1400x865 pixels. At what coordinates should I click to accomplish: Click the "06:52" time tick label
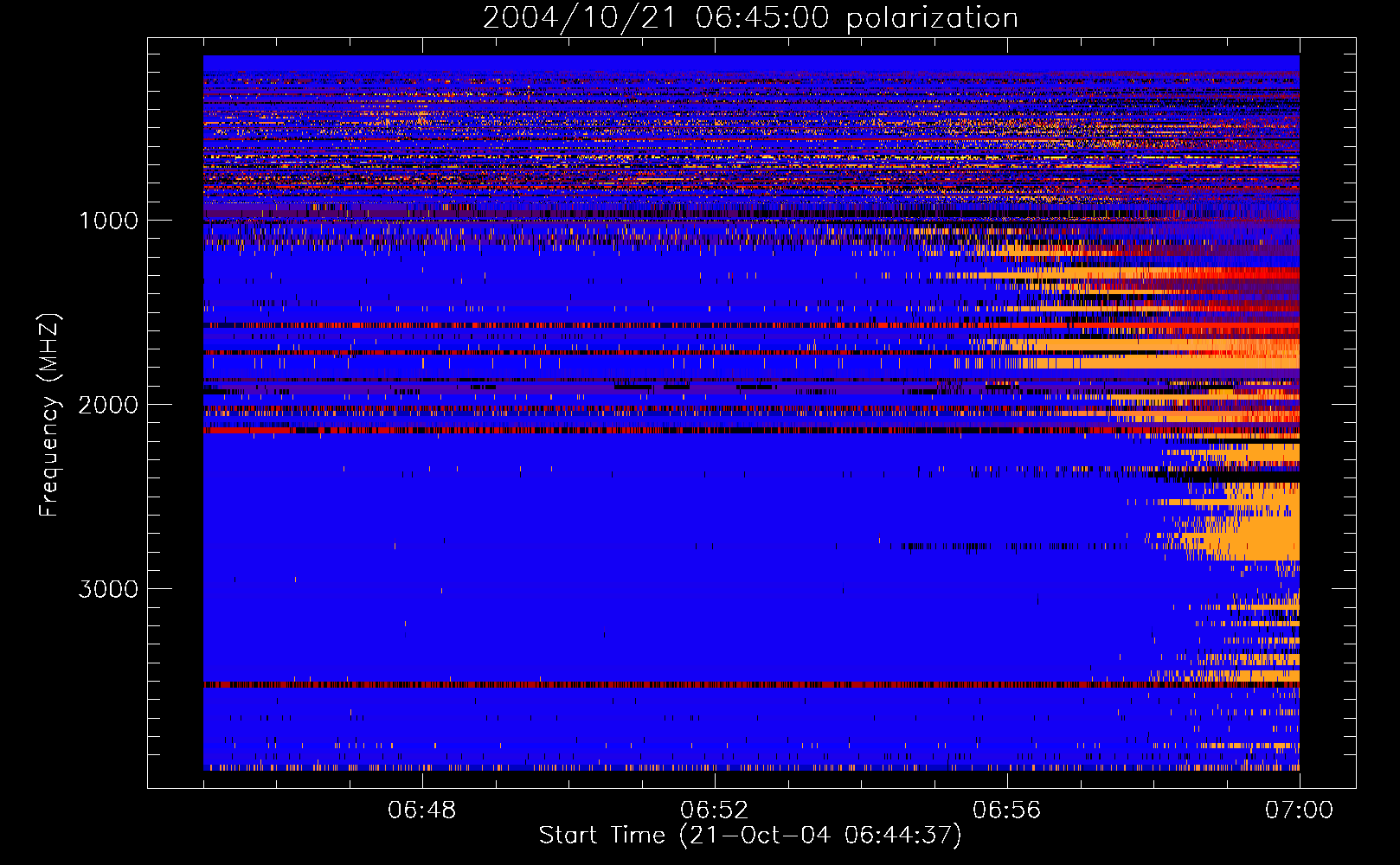(x=715, y=811)
